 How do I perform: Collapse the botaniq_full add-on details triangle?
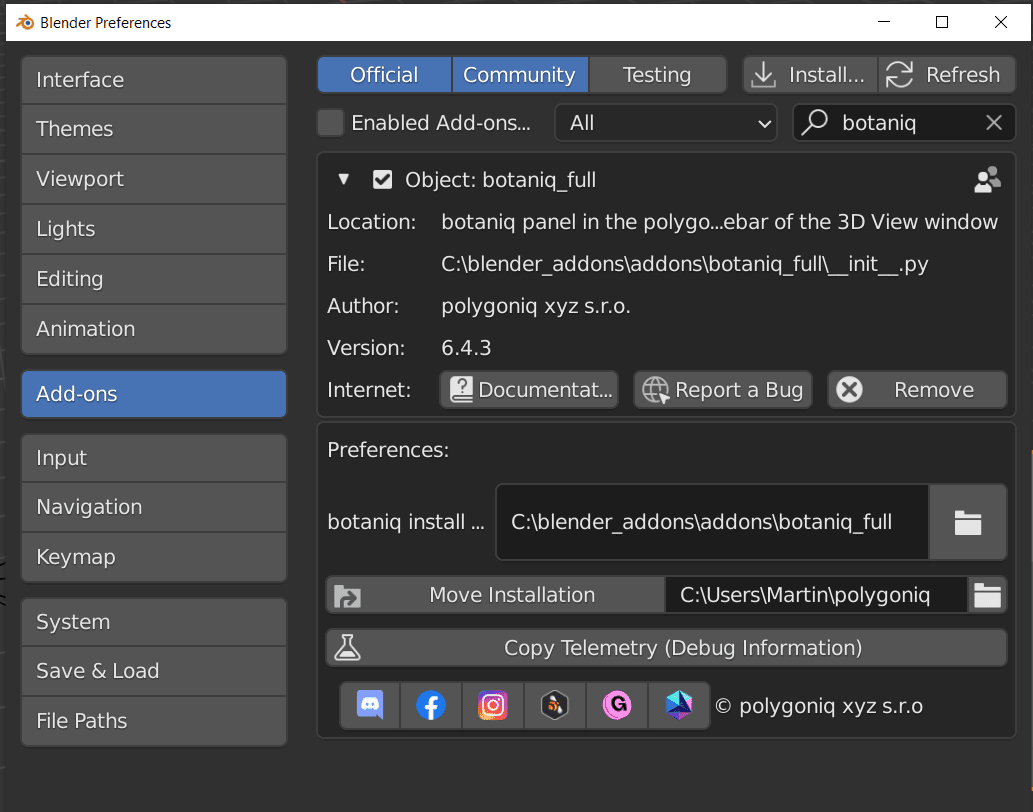[x=343, y=179]
